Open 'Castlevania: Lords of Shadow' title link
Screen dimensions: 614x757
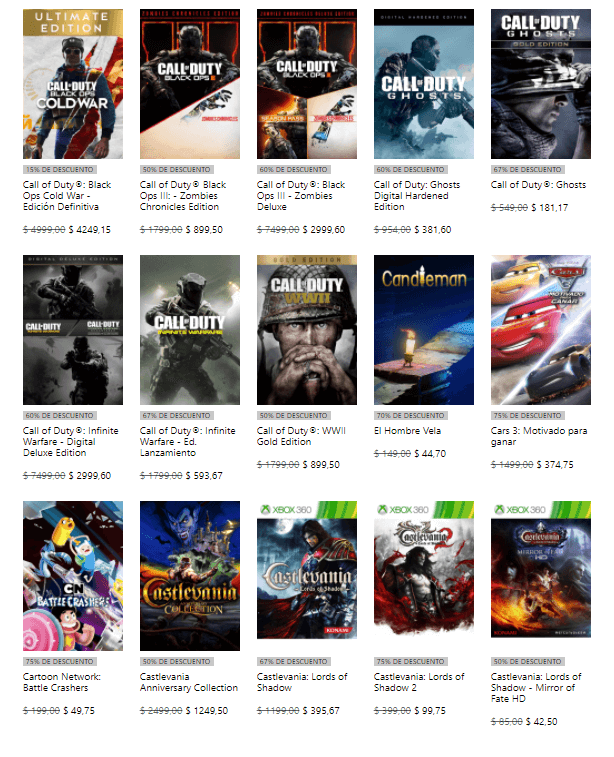pos(302,682)
